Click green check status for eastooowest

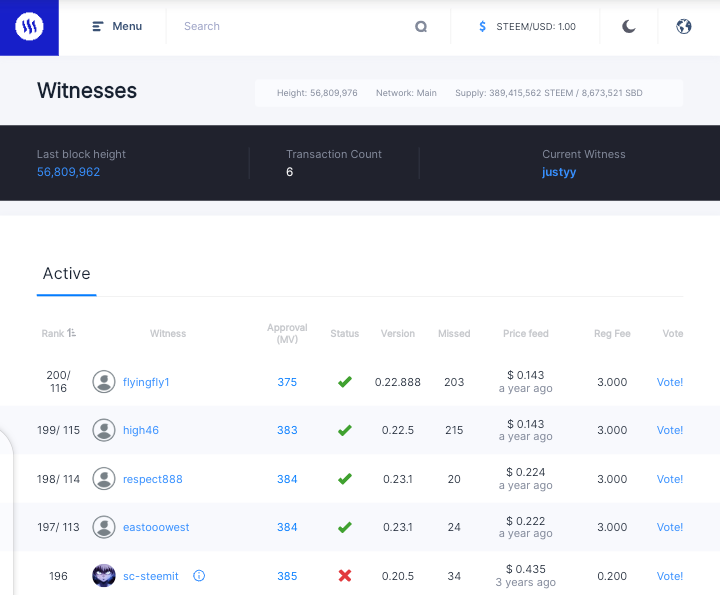click(x=345, y=527)
